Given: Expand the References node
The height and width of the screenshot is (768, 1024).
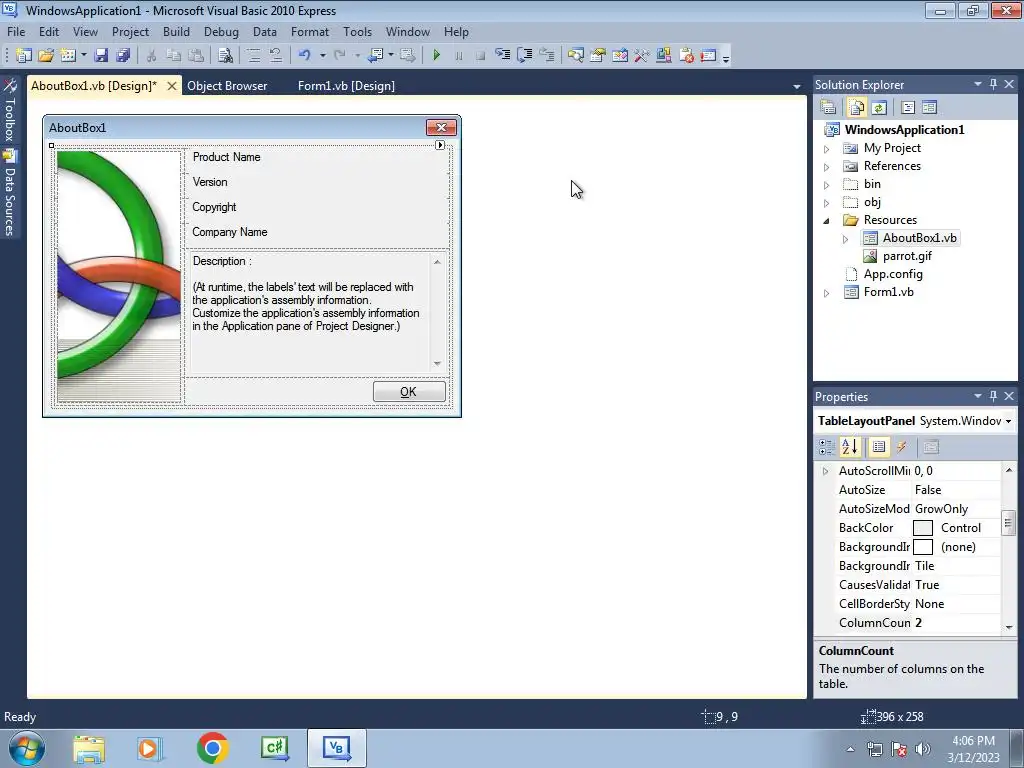Looking at the screenshot, I should point(827,167).
